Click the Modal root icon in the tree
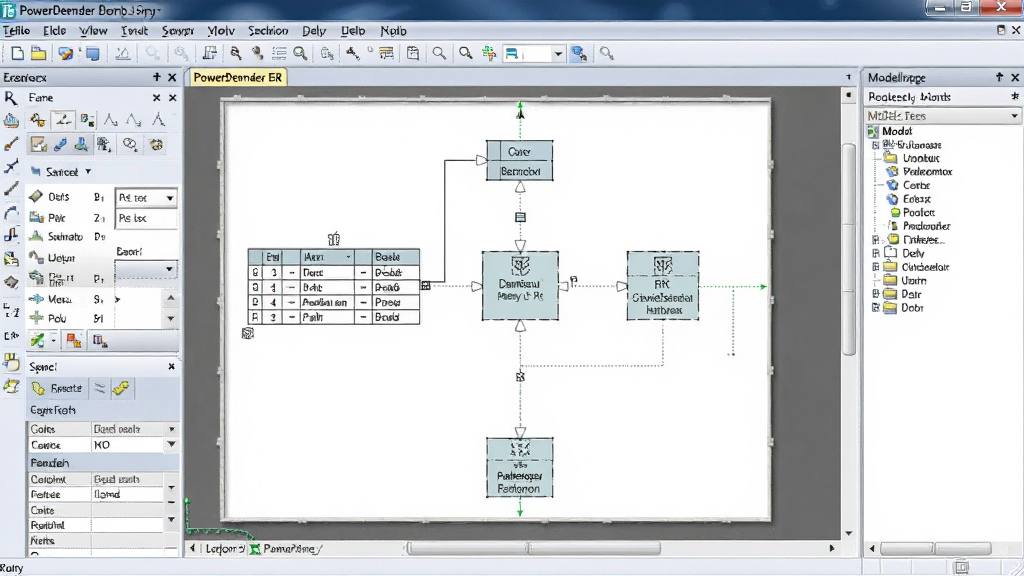Image resolution: width=1024 pixels, height=576 pixels. point(874,131)
